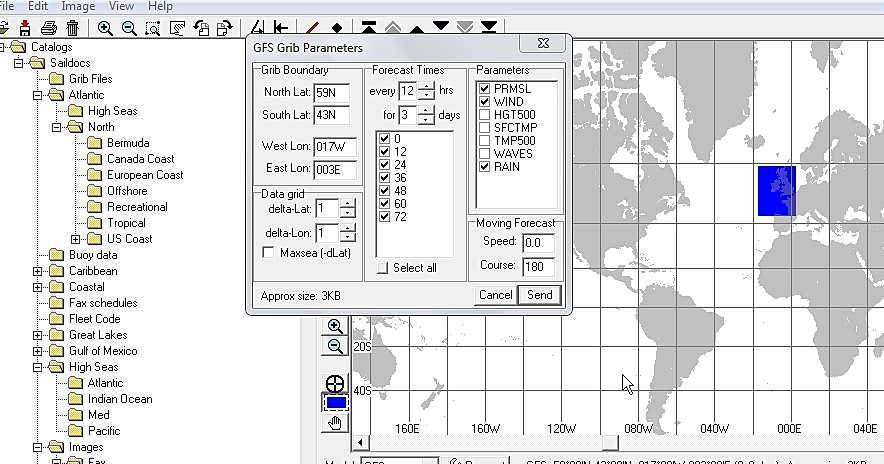Image resolution: width=884 pixels, height=464 pixels.
Task: Select the crosshair target map tool
Action: 335,383
